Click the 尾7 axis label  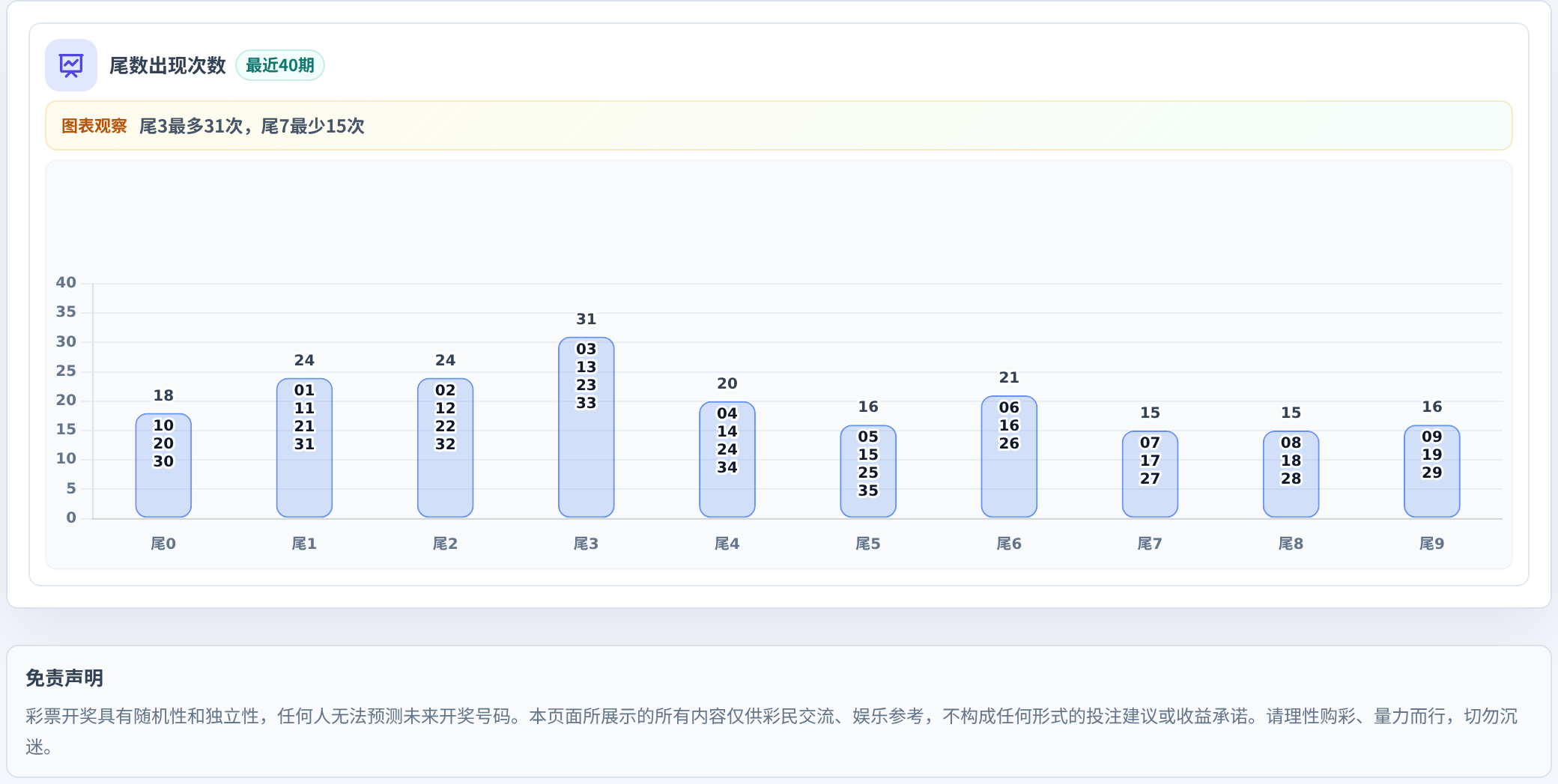coord(1150,544)
